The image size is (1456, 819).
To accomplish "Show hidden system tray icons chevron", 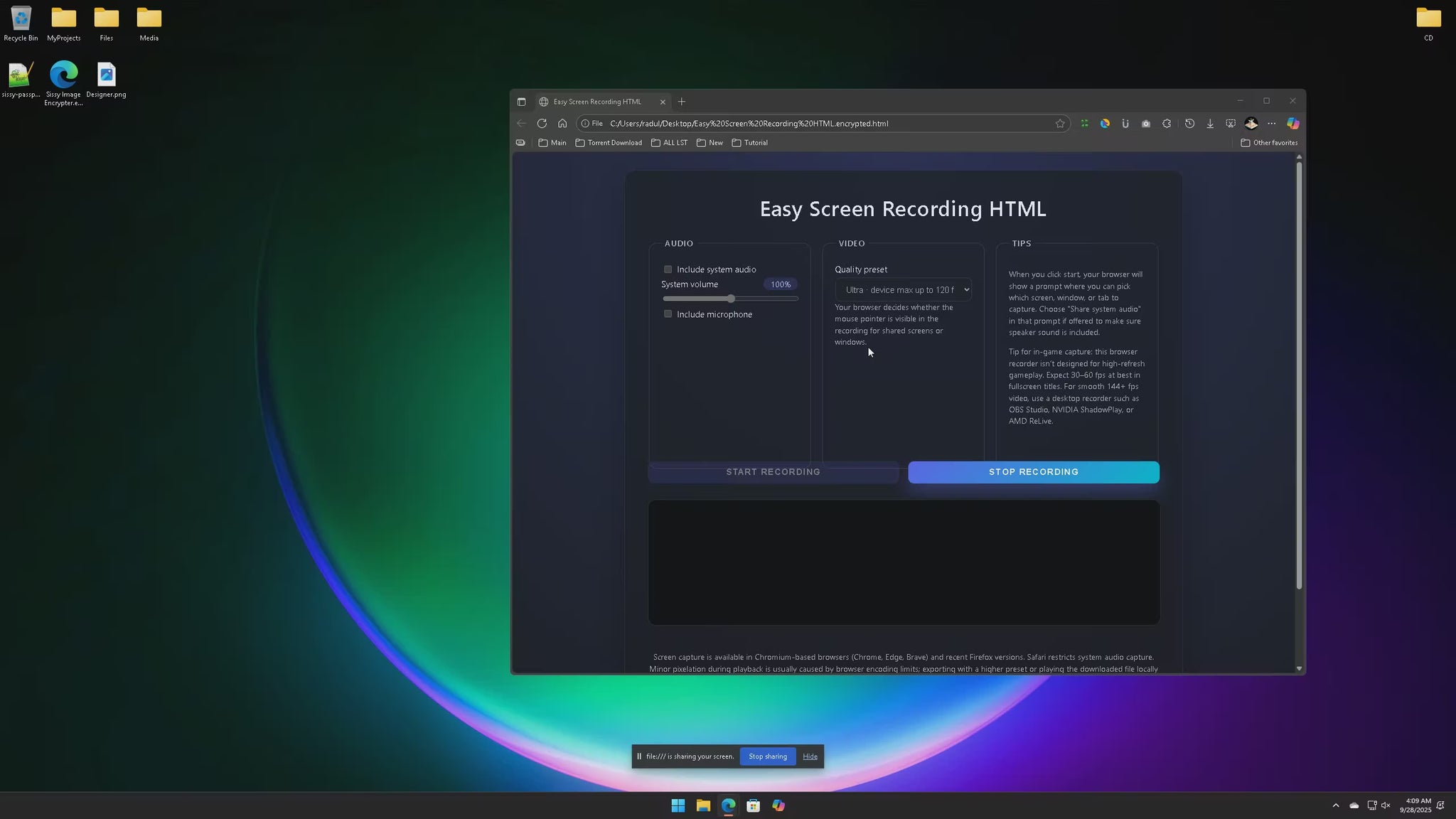I will [x=1335, y=805].
